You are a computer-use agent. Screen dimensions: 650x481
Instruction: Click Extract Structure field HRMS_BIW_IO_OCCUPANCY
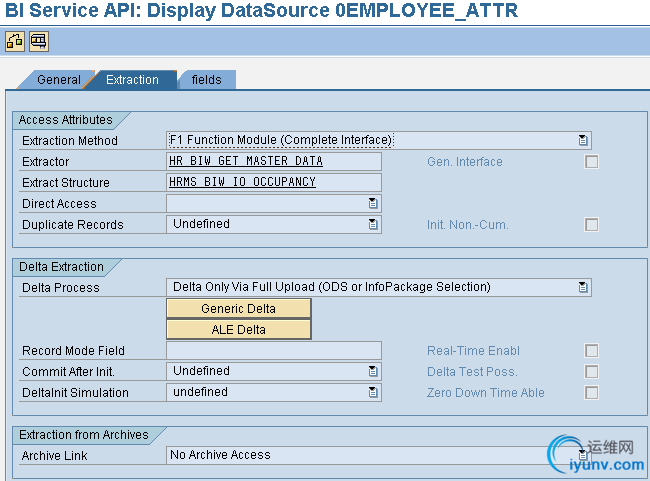click(x=274, y=182)
